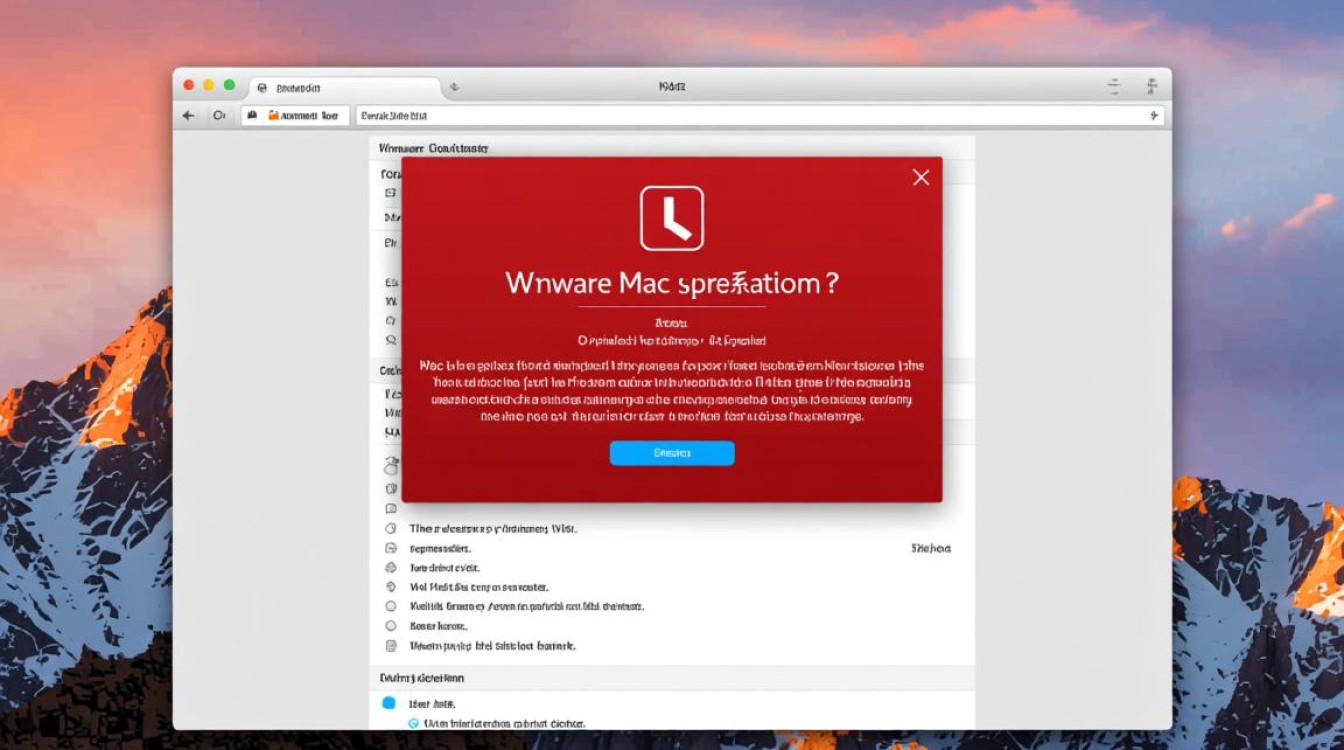Open the bookmark with the orange icon

click(x=304, y=116)
